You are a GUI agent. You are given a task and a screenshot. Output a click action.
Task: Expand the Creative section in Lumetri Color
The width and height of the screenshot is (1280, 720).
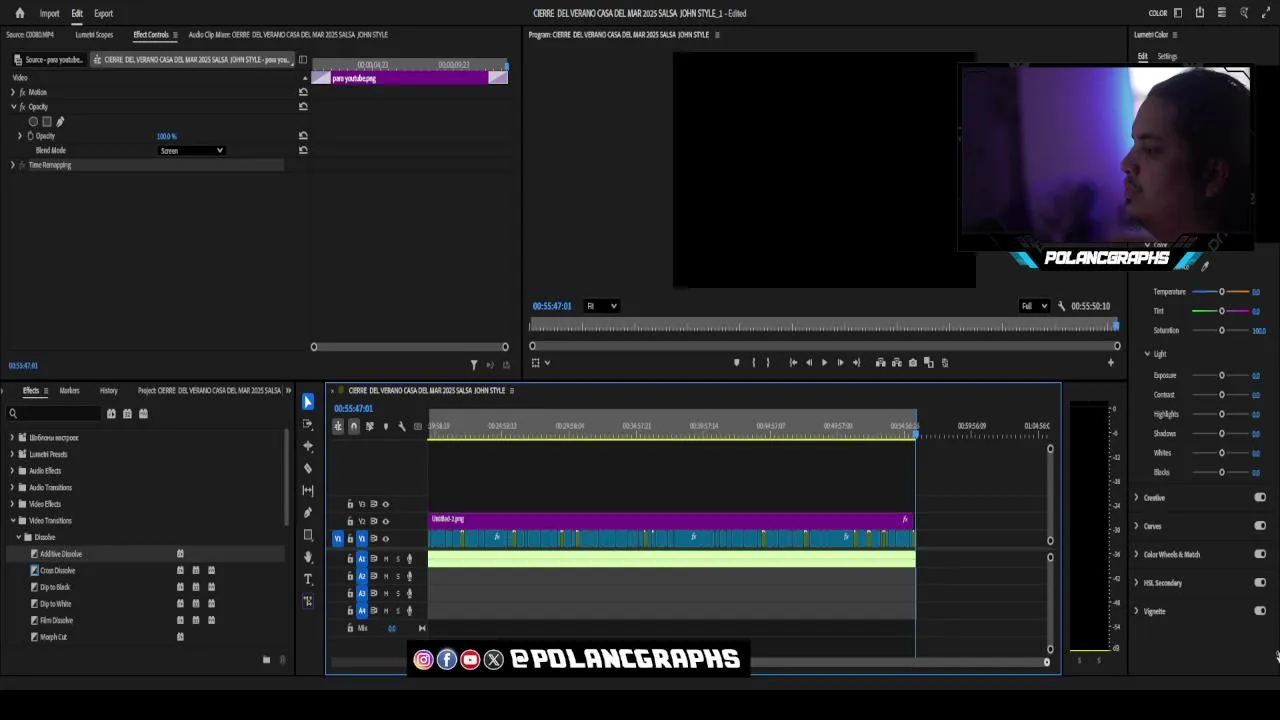coord(1136,497)
